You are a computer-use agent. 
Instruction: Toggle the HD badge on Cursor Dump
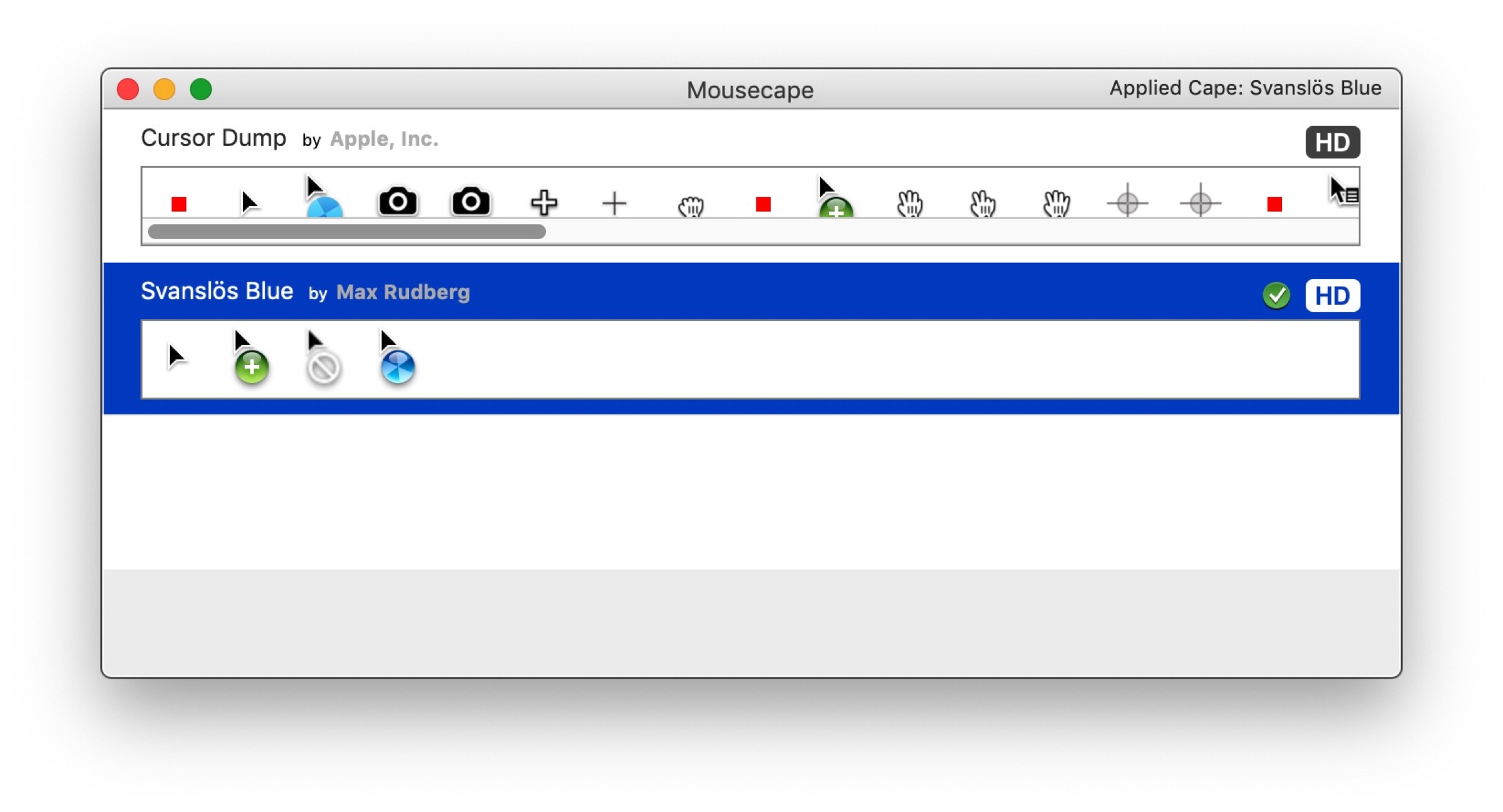coord(1332,142)
